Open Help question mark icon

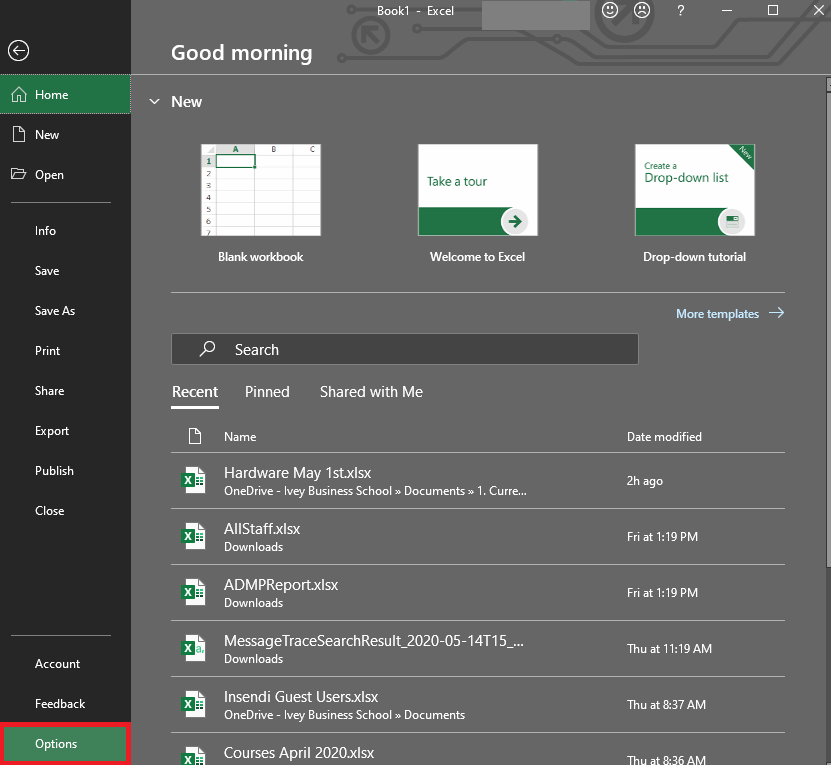(681, 11)
